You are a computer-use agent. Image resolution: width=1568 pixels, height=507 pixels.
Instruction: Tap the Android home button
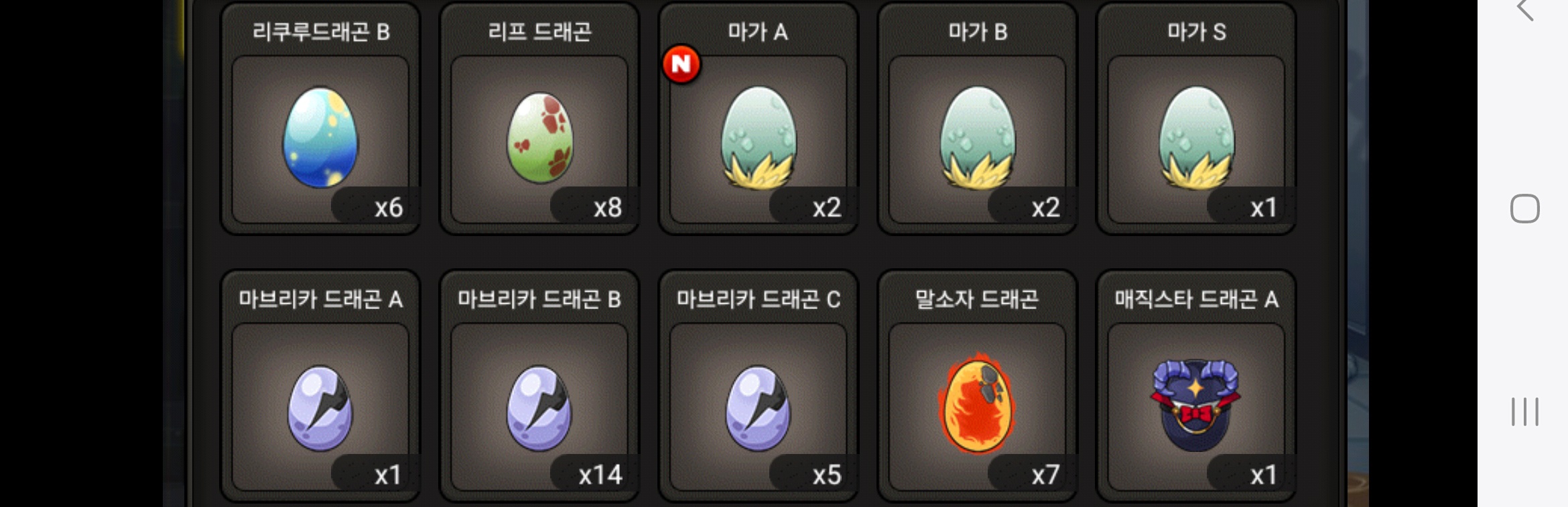(x=1525, y=209)
